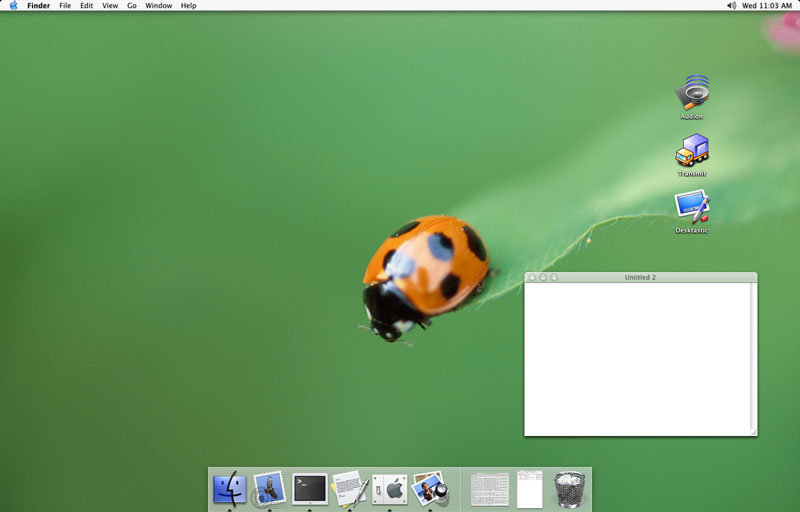Open TextEdit from the Dock
The height and width of the screenshot is (512, 800).
pyautogui.click(x=349, y=489)
